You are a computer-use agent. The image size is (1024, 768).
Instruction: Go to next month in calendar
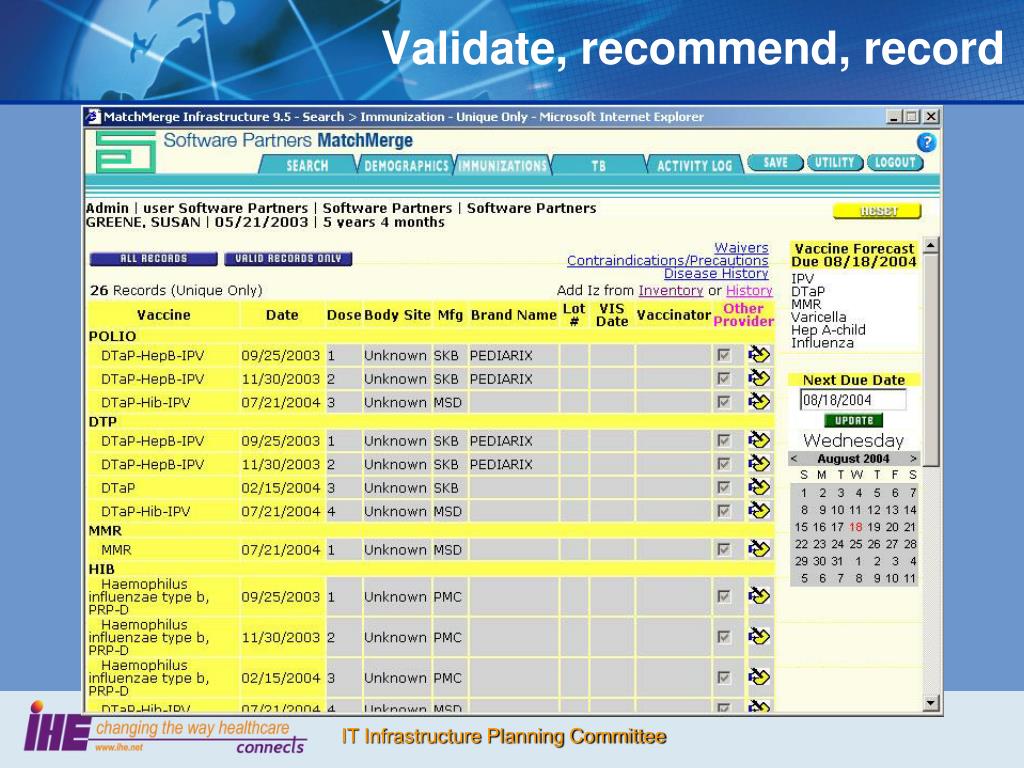click(x=913, y=458)
